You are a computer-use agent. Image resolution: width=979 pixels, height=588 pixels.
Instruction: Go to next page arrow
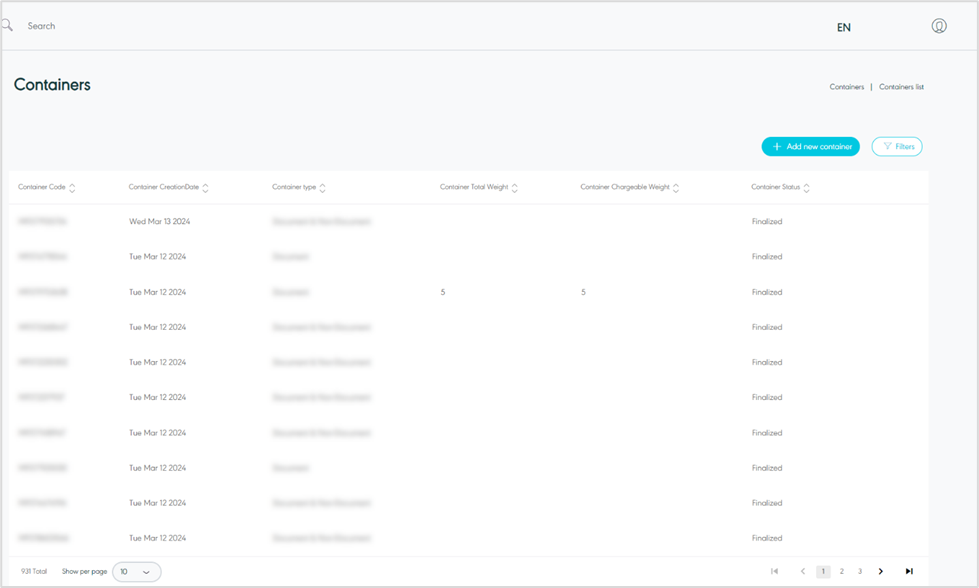point(880,571)
